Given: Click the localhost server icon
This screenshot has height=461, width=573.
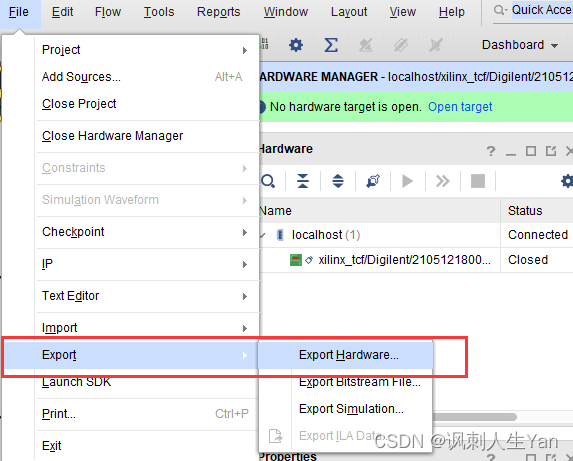Looking at the screenshot, I should point(280,235).
